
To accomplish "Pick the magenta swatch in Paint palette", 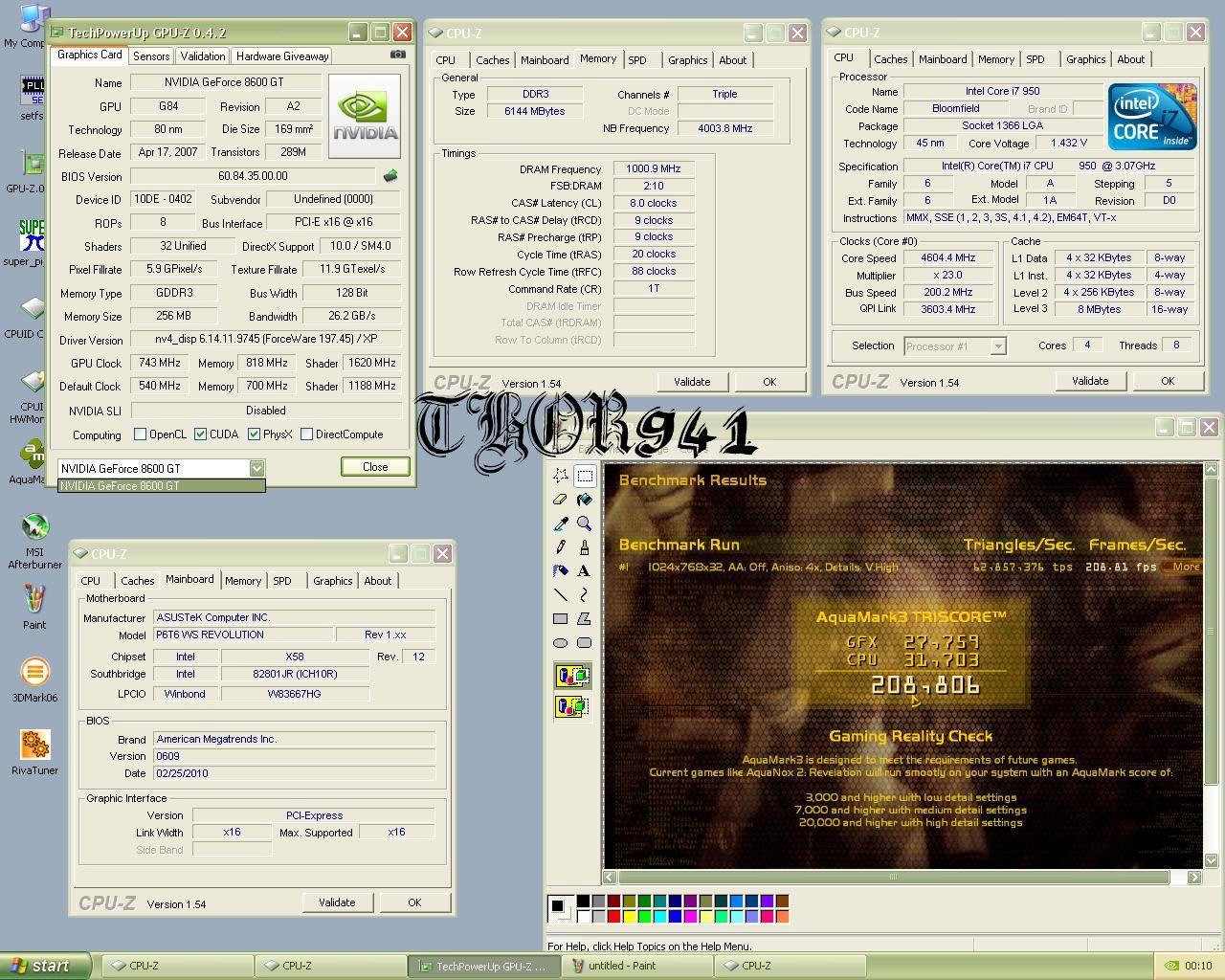I will pyautogui.click(x=690, y=917).
